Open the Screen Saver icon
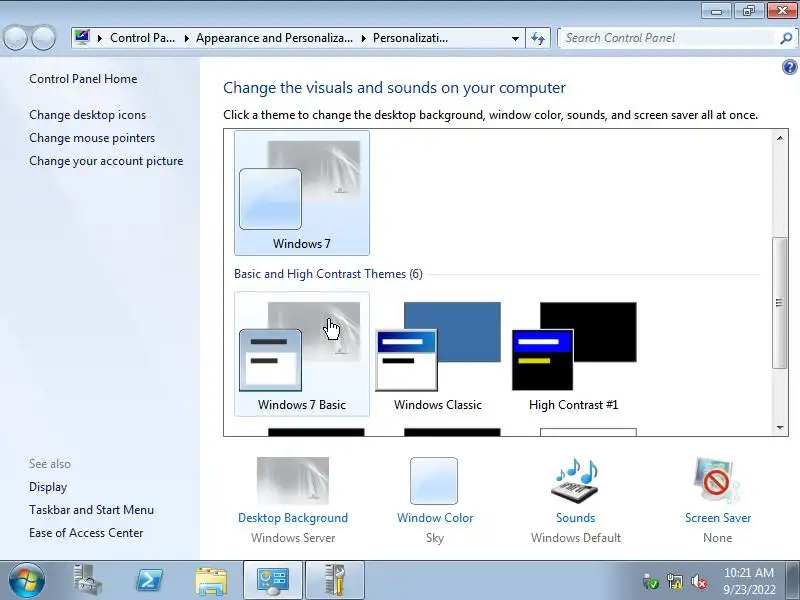 [x=717, y=481]
